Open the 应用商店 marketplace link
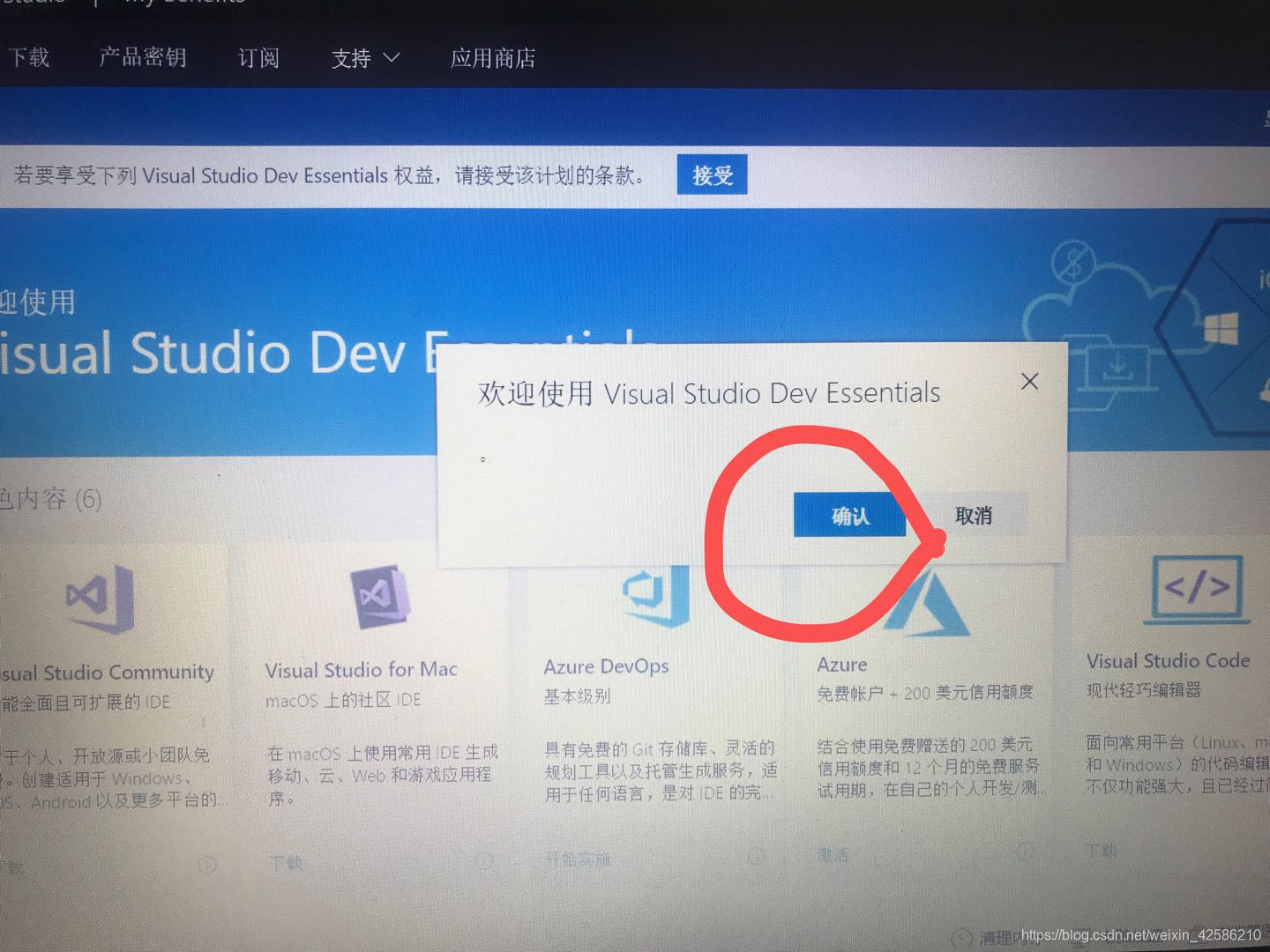The height and width of the screenshot is (952, 1270). [493, 58]
